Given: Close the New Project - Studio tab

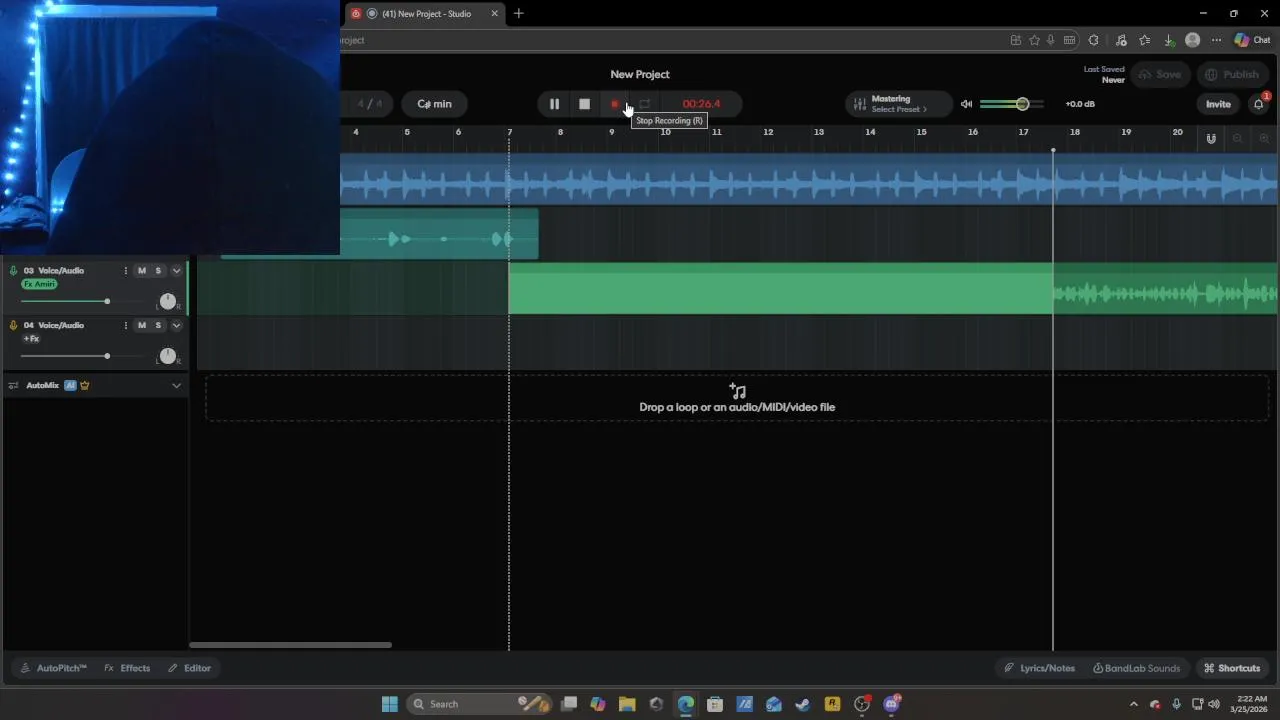Looking at the screenshot, I should [x=494, y=14].
